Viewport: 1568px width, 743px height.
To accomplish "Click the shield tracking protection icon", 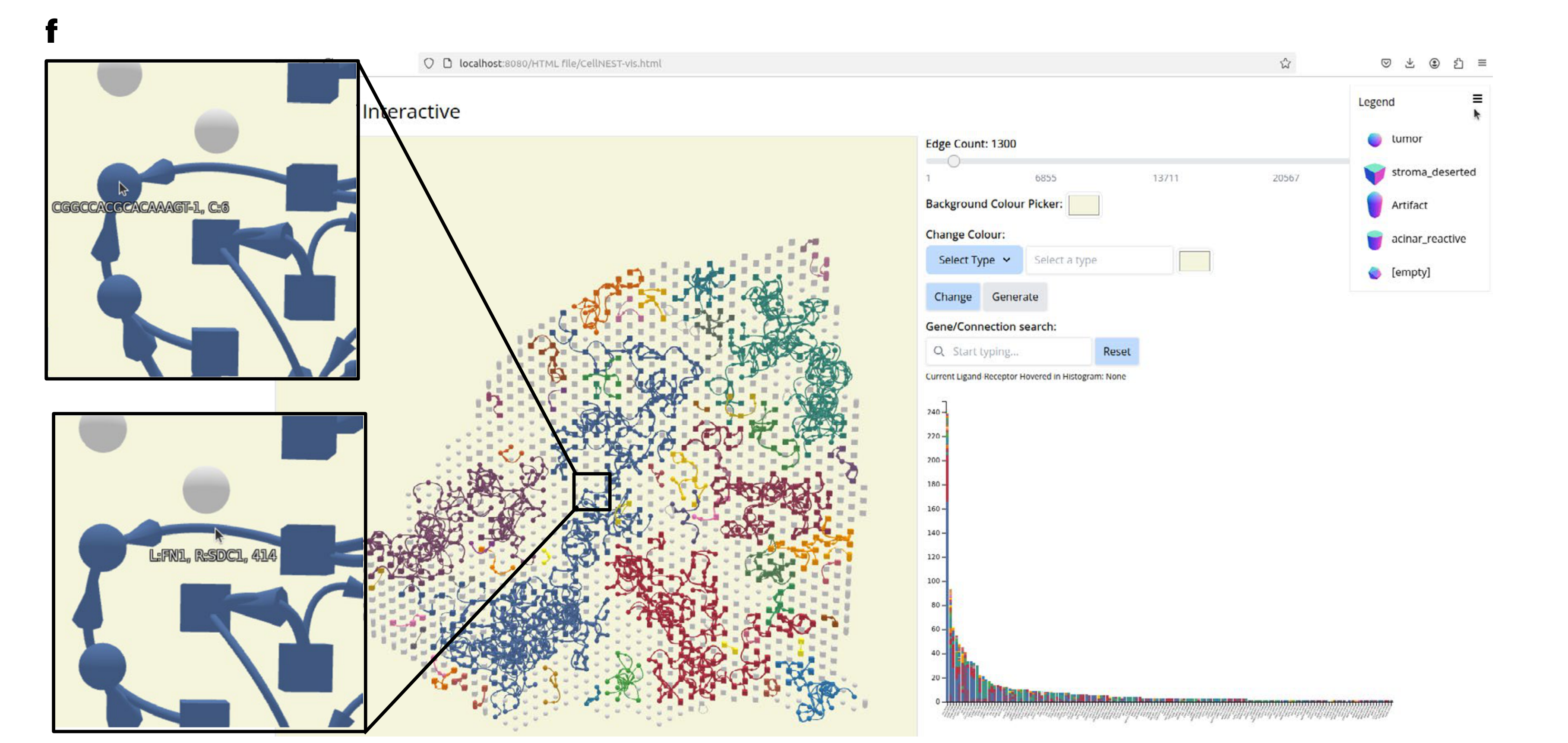I will click(429, 63).
